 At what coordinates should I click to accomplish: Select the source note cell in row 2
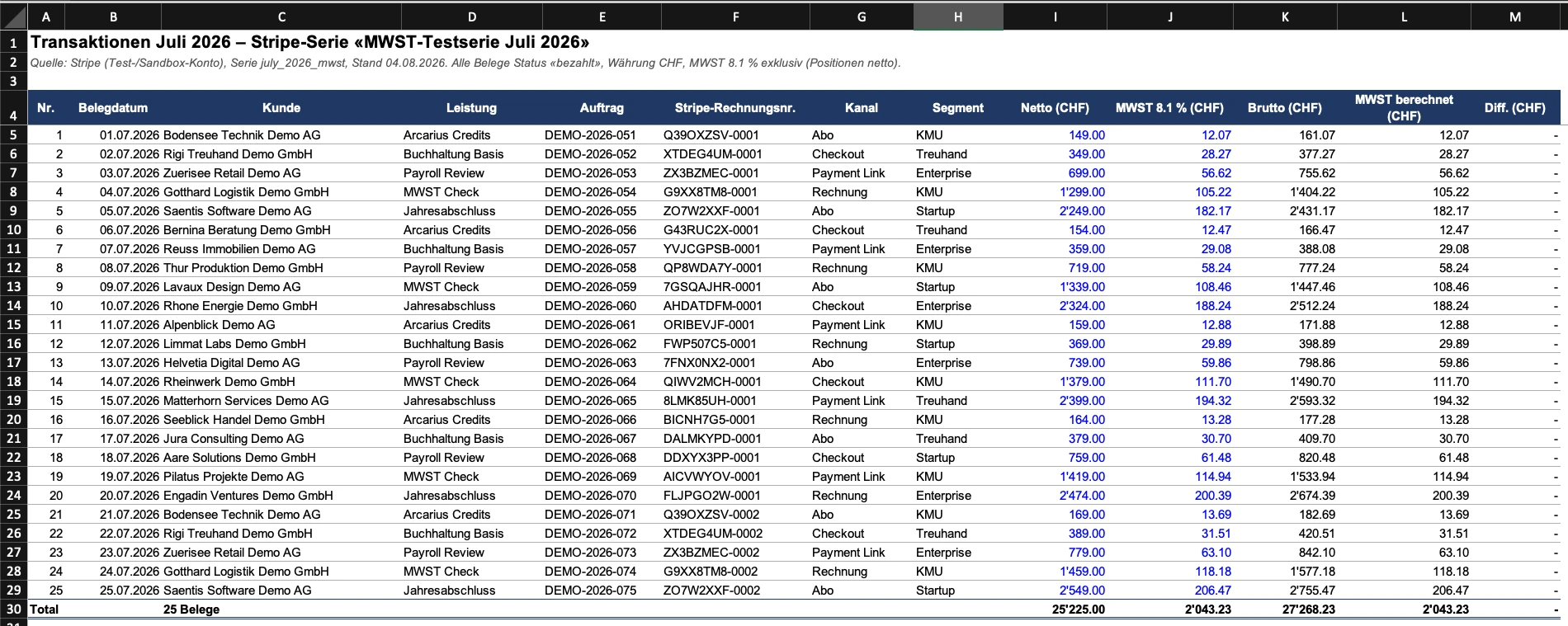(x=465, y=63)
